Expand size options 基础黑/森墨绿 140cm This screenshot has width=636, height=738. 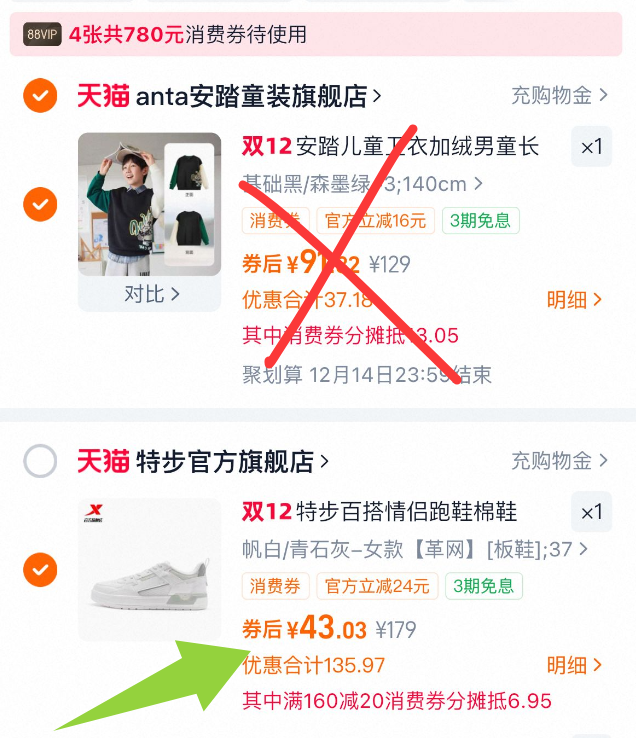[362, 184]
